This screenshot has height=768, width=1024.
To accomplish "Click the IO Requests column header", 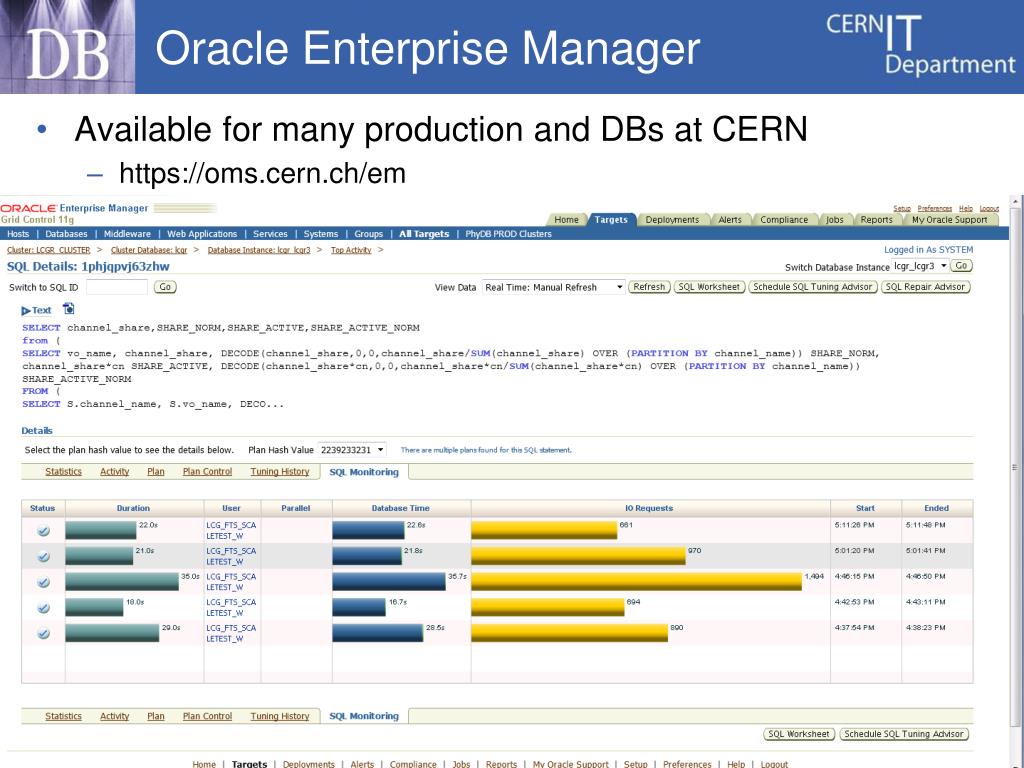I will tap(649, 508).
